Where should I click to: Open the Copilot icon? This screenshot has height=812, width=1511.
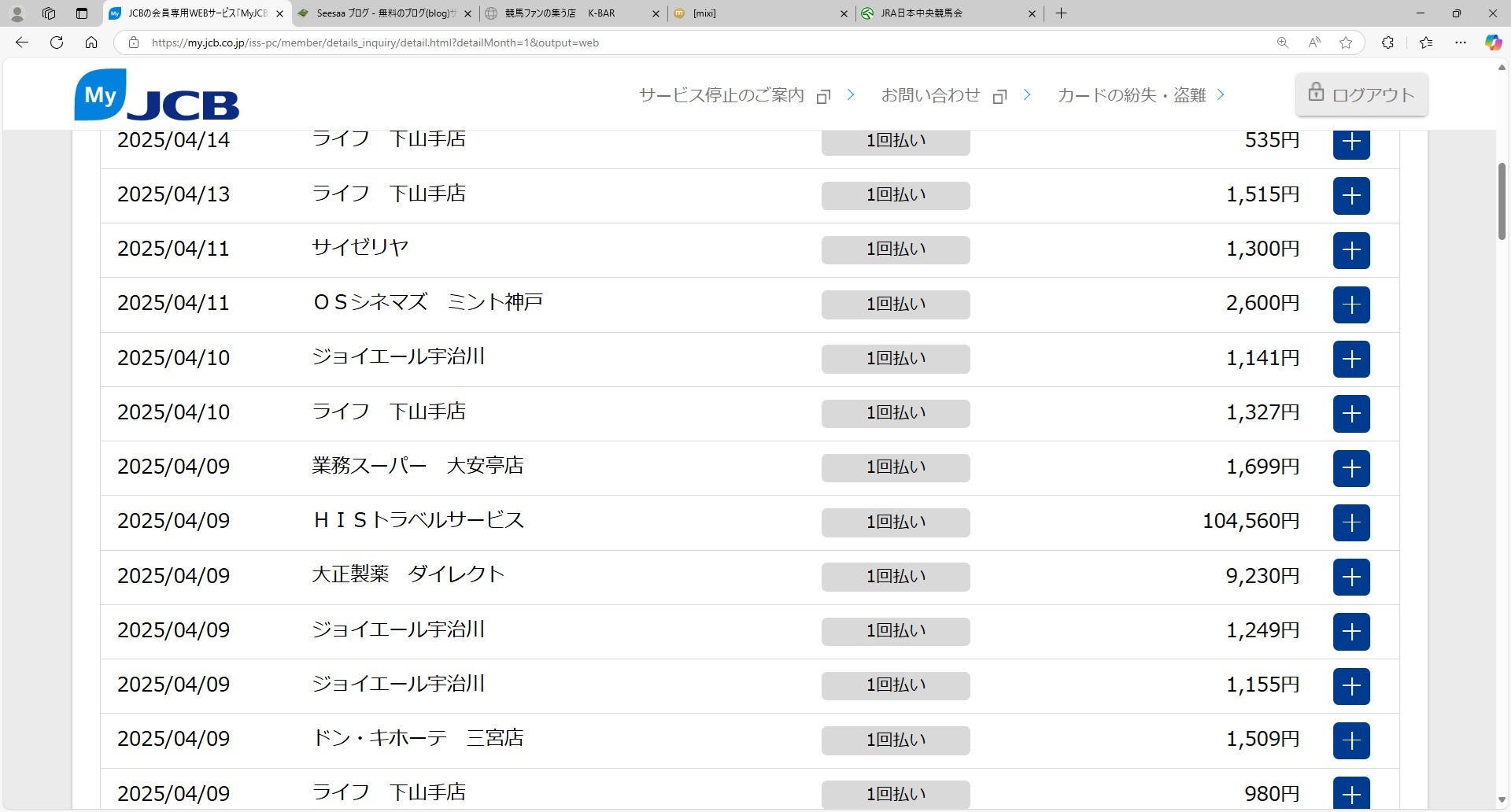pos(1493,42)
